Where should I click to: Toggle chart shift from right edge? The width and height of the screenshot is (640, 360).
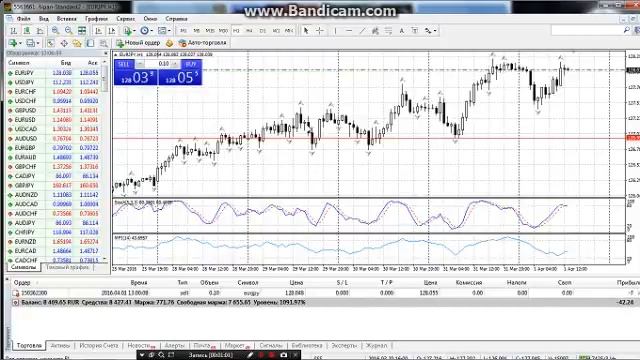point(111,31)
